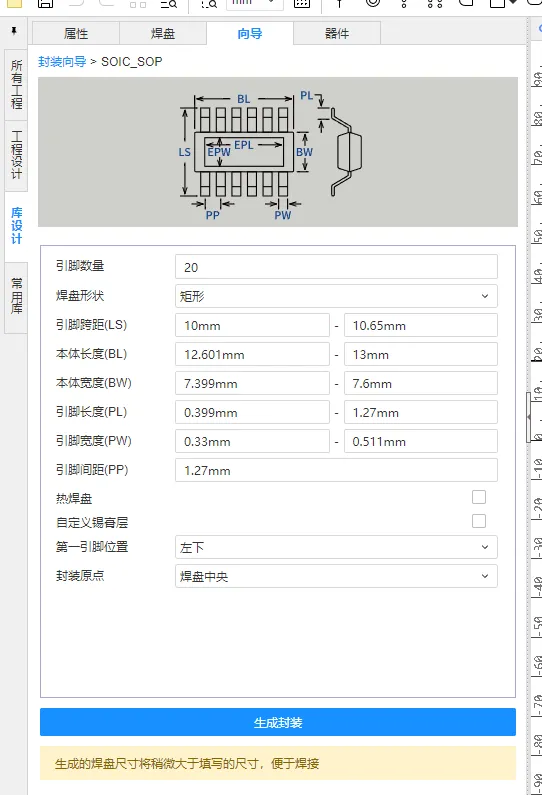Switch to the 器件 tab
Image resolution: width=542 pixels, height=795 pixels.
(x=337, y=33)
